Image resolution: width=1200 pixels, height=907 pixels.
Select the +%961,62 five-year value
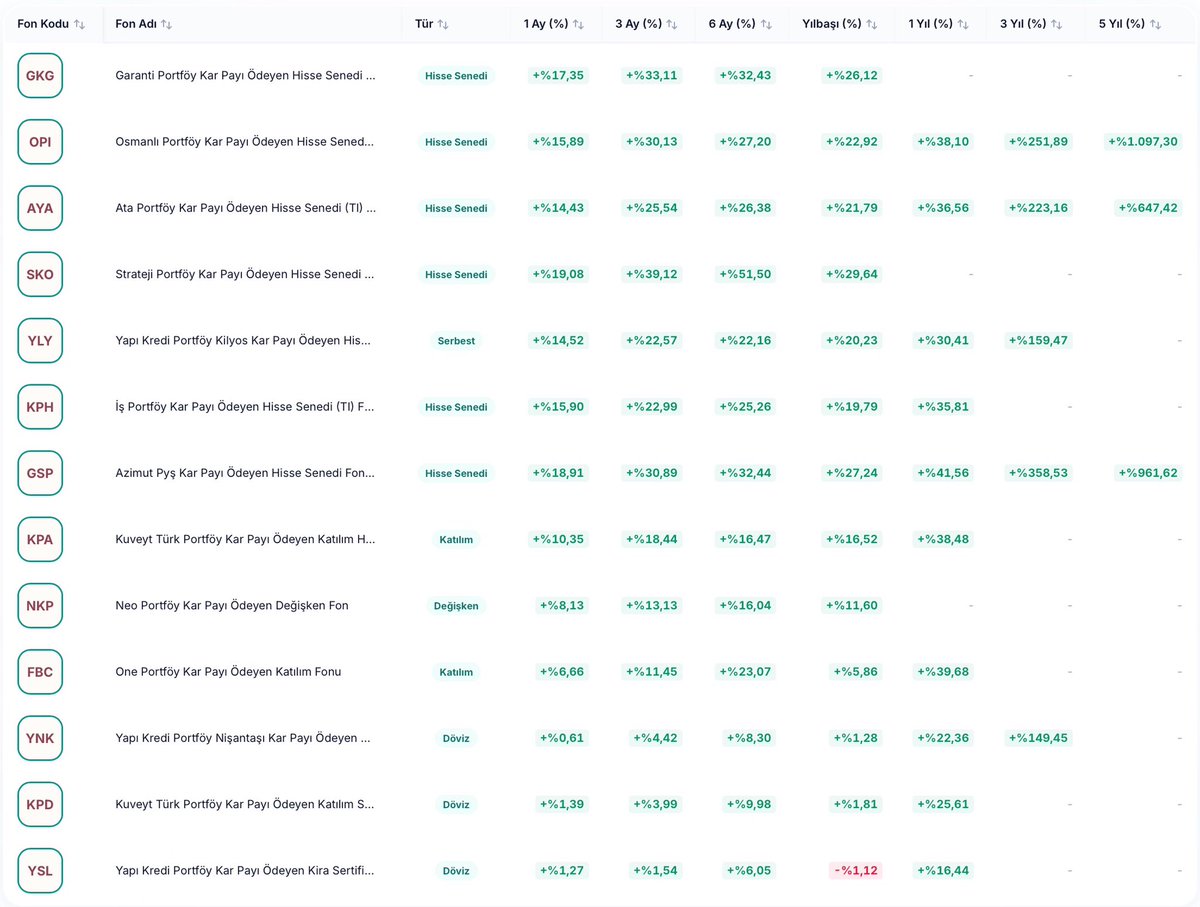(1150, 473)
